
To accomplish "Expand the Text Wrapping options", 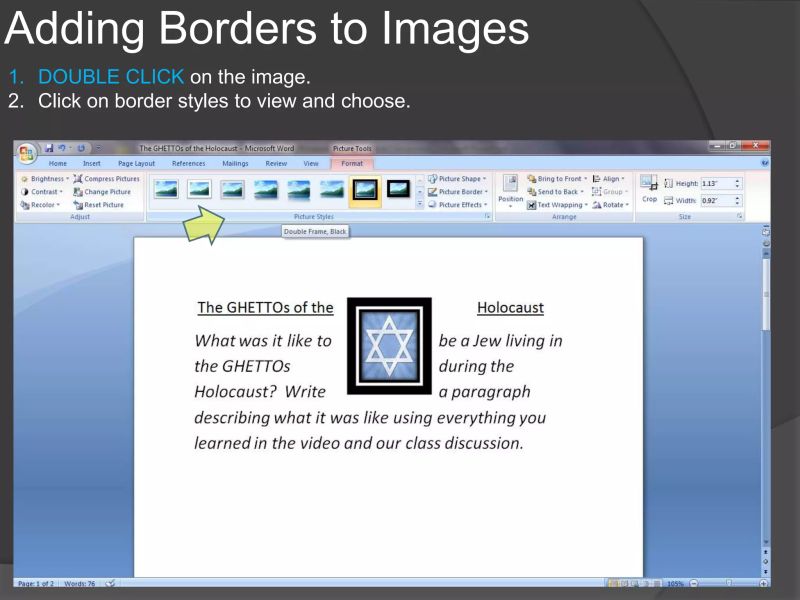I will coord(559,204).
